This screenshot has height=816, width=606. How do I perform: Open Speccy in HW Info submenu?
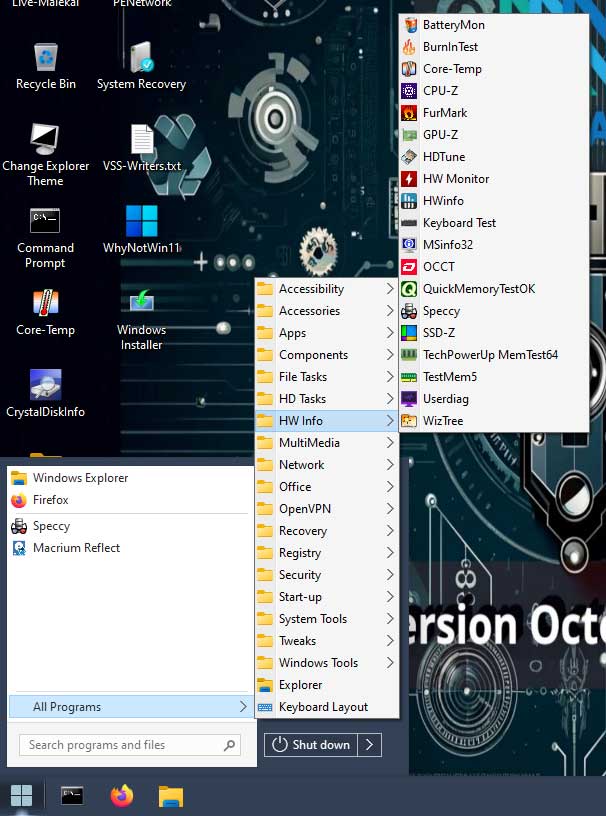[494, 311]
